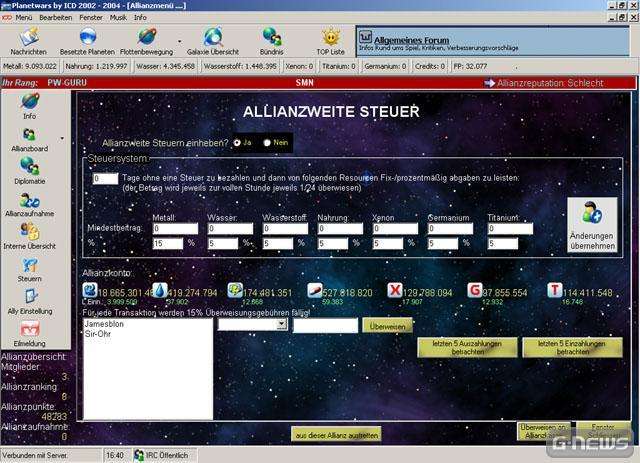Viewport: 640px width, 463px height.
Task: Open Eilmeldung sidebar icon
Action: click(29, 329)
